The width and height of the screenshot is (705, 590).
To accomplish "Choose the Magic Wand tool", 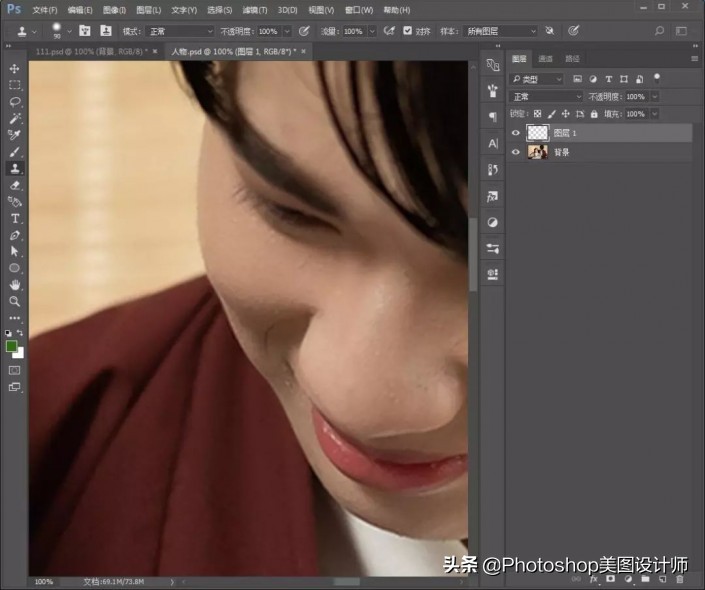I will tap(15, 118).
